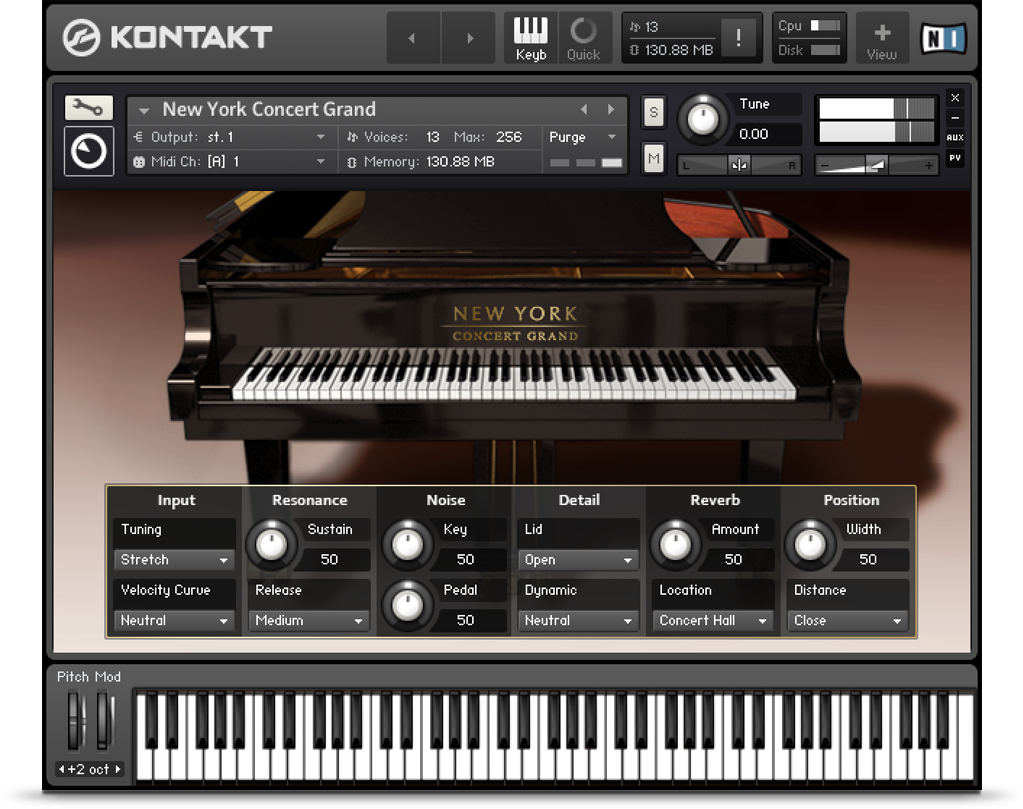Go to previous instrument with left arrow
The height and width of the screenshot is (809, 1023).
tap(585, 110)
